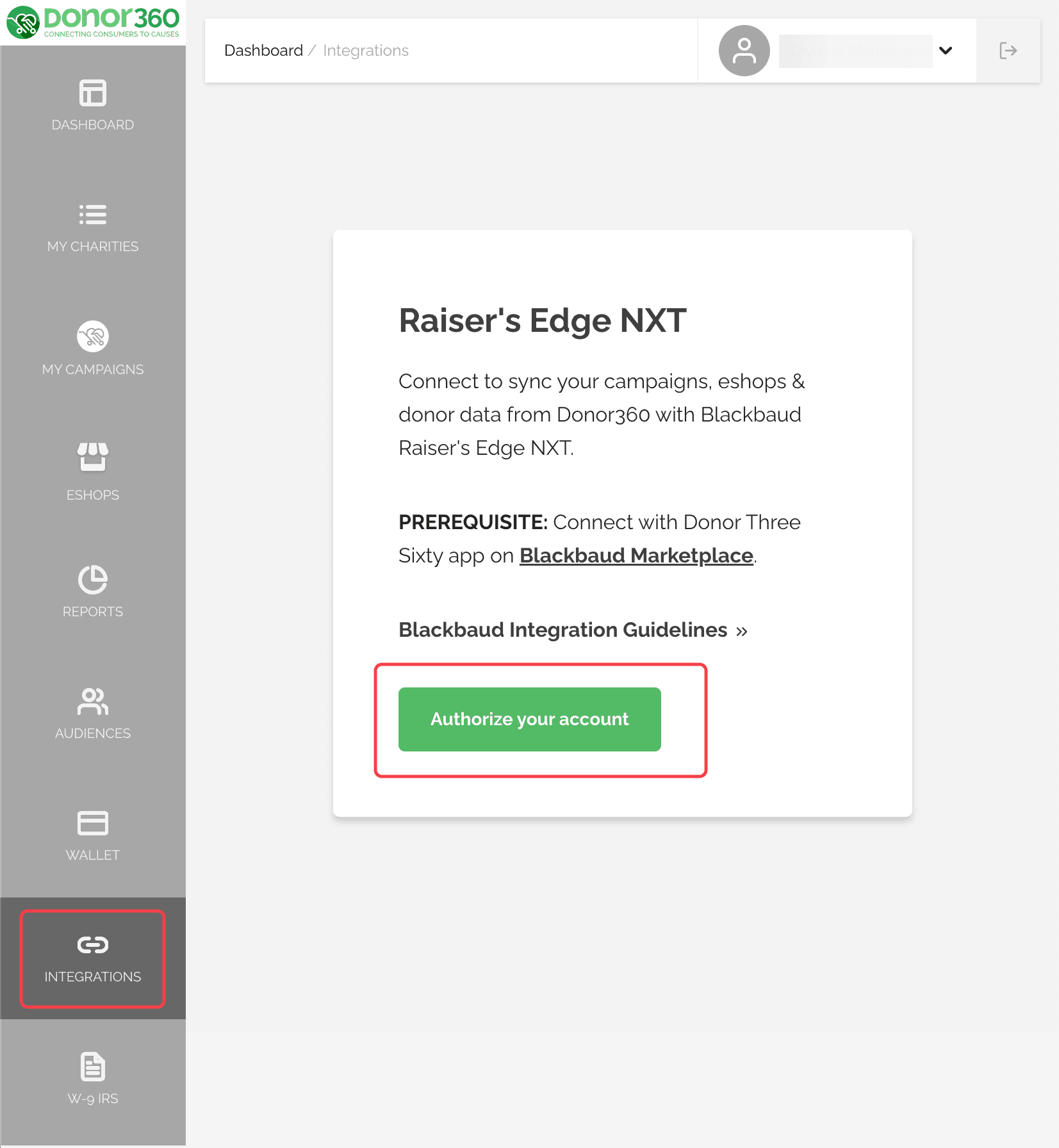Open the My Campaigns heart icon
The height and width of the screenshot is (1148, 1059).
click(x=93, y=336)
